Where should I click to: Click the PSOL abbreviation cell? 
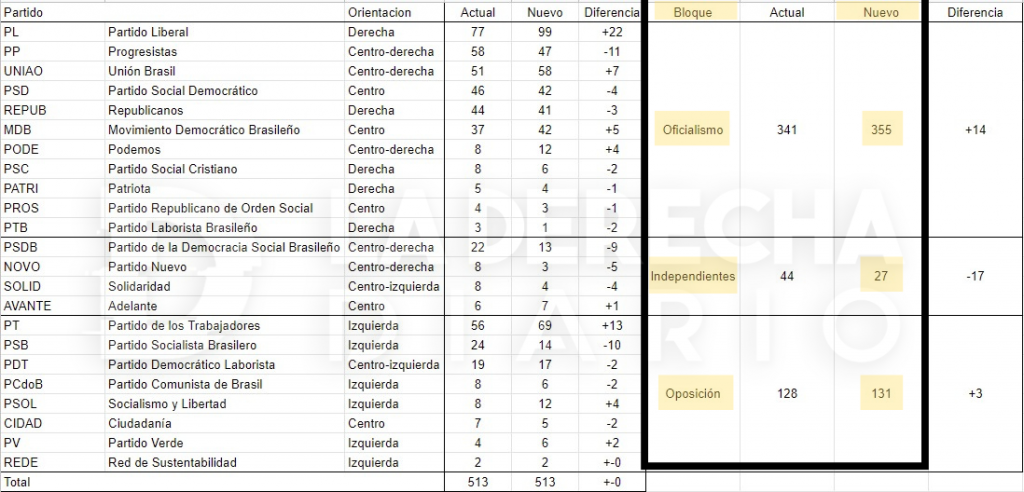pos(22,404)
